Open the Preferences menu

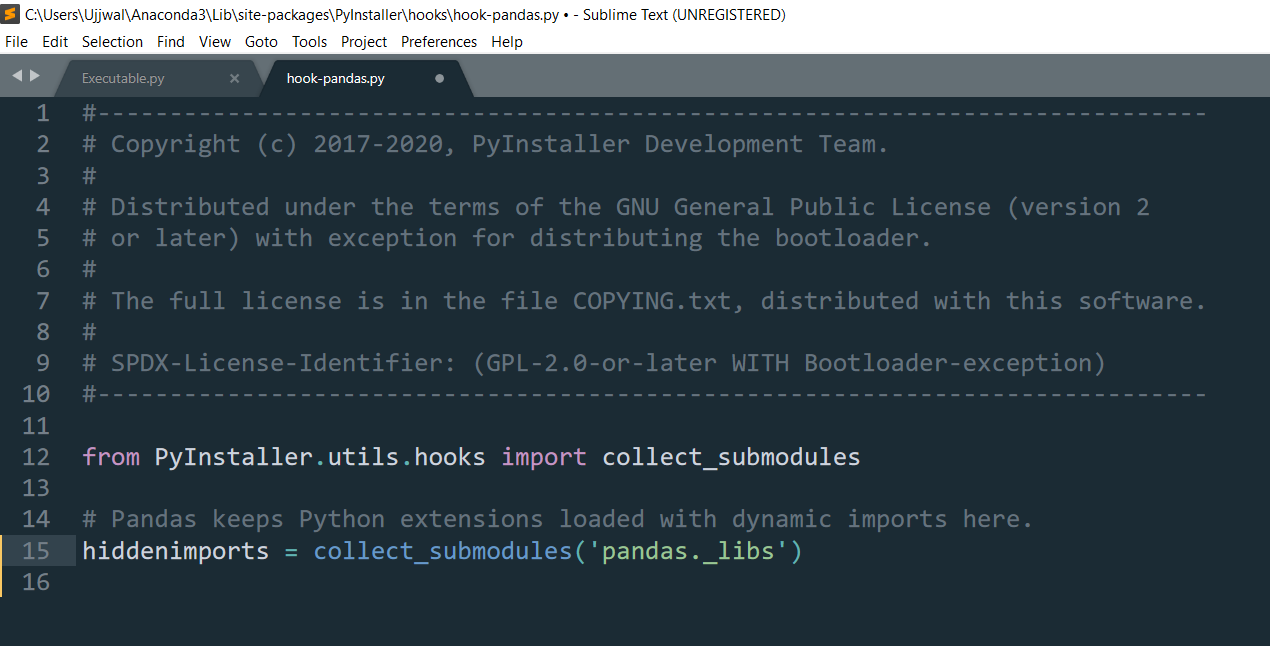pos(439,42)
